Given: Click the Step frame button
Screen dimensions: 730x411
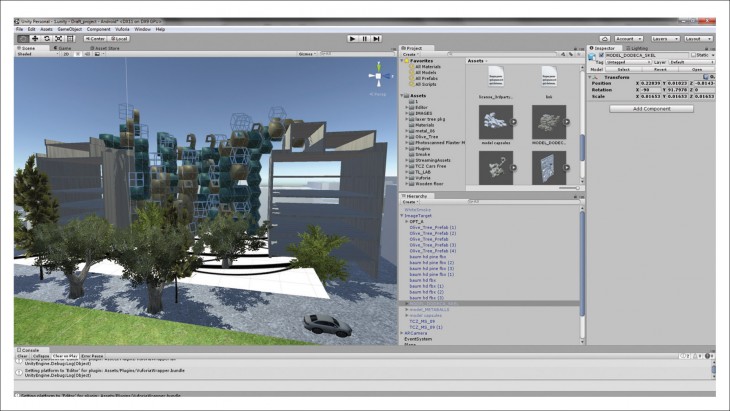Looking at the screenshot, I should pyautogui.click(x=379, y=38).
